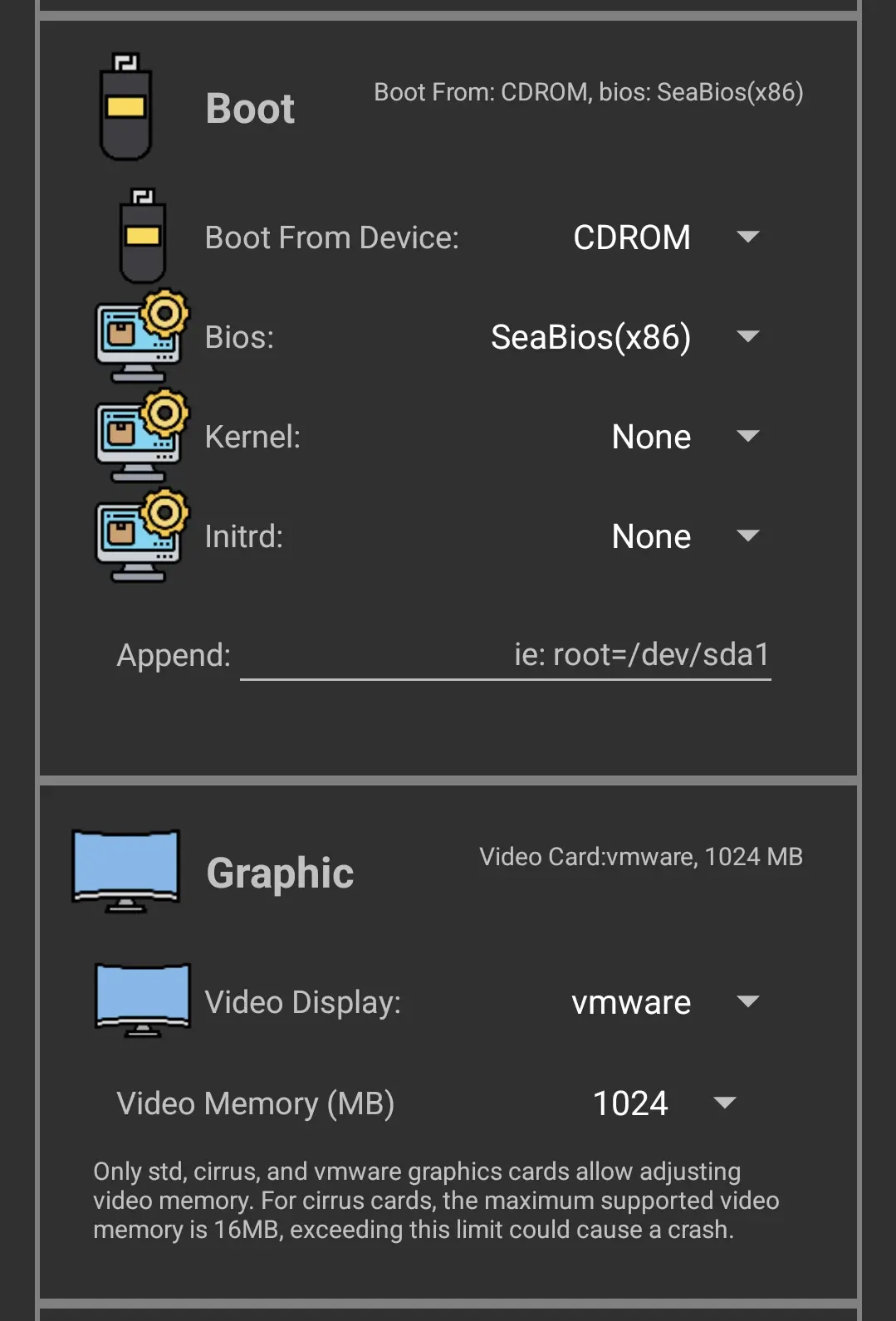Select the 1024 video memory value
Viewport: 896px width, 1321px height.
[x=630, y=1103]
